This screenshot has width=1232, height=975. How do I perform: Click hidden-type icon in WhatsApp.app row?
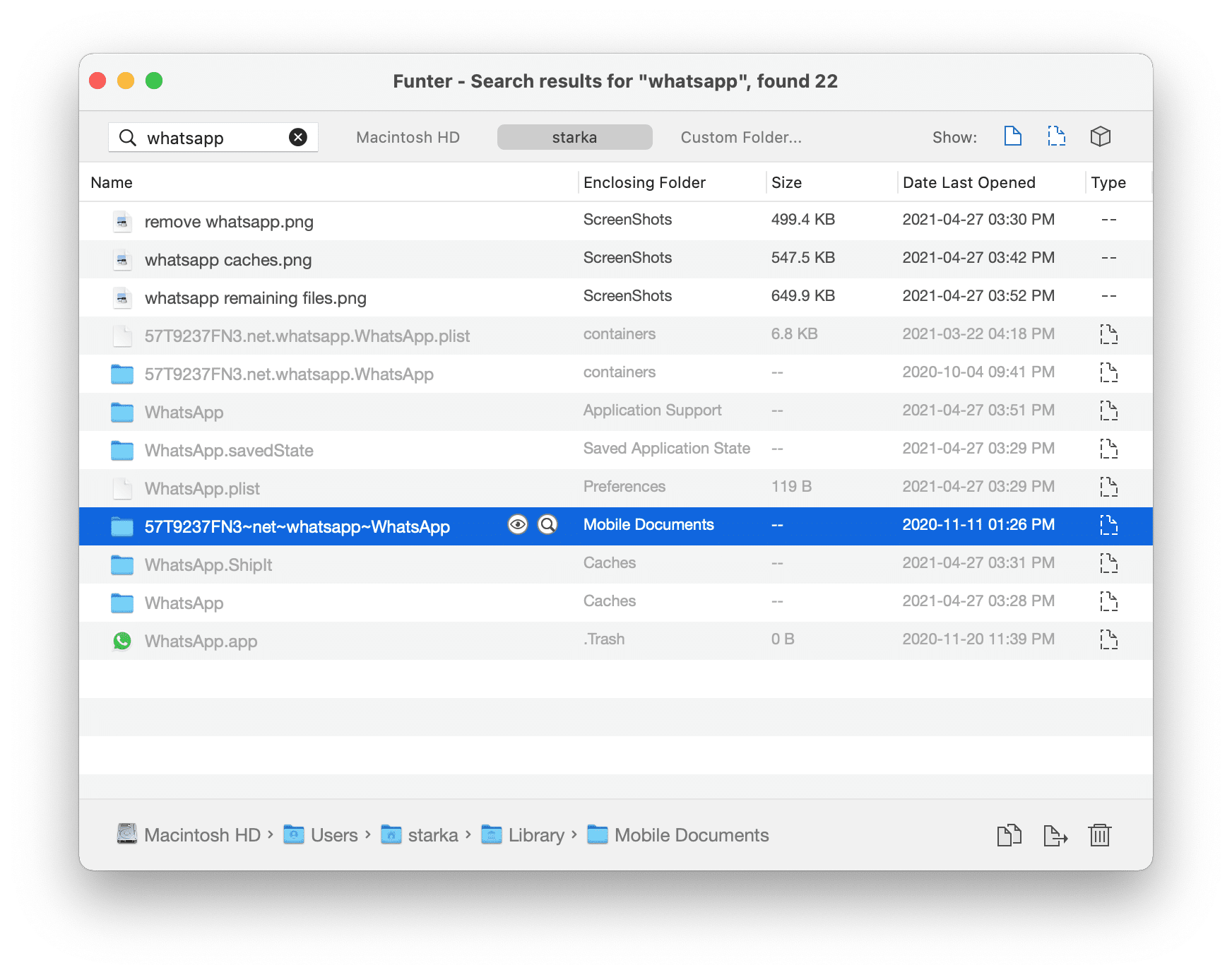[x=1108, y=639]
